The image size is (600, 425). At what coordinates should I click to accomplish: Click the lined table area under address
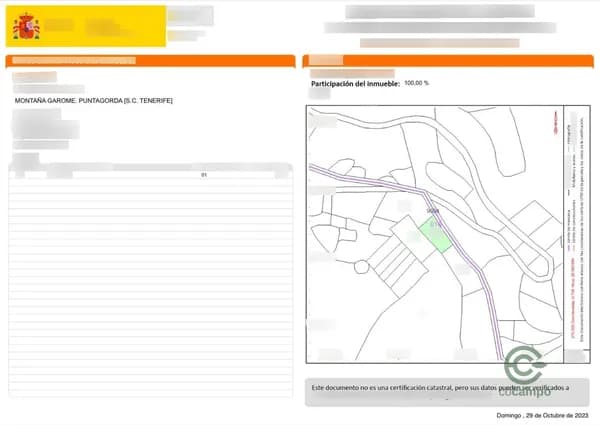[x=150, y=280]
